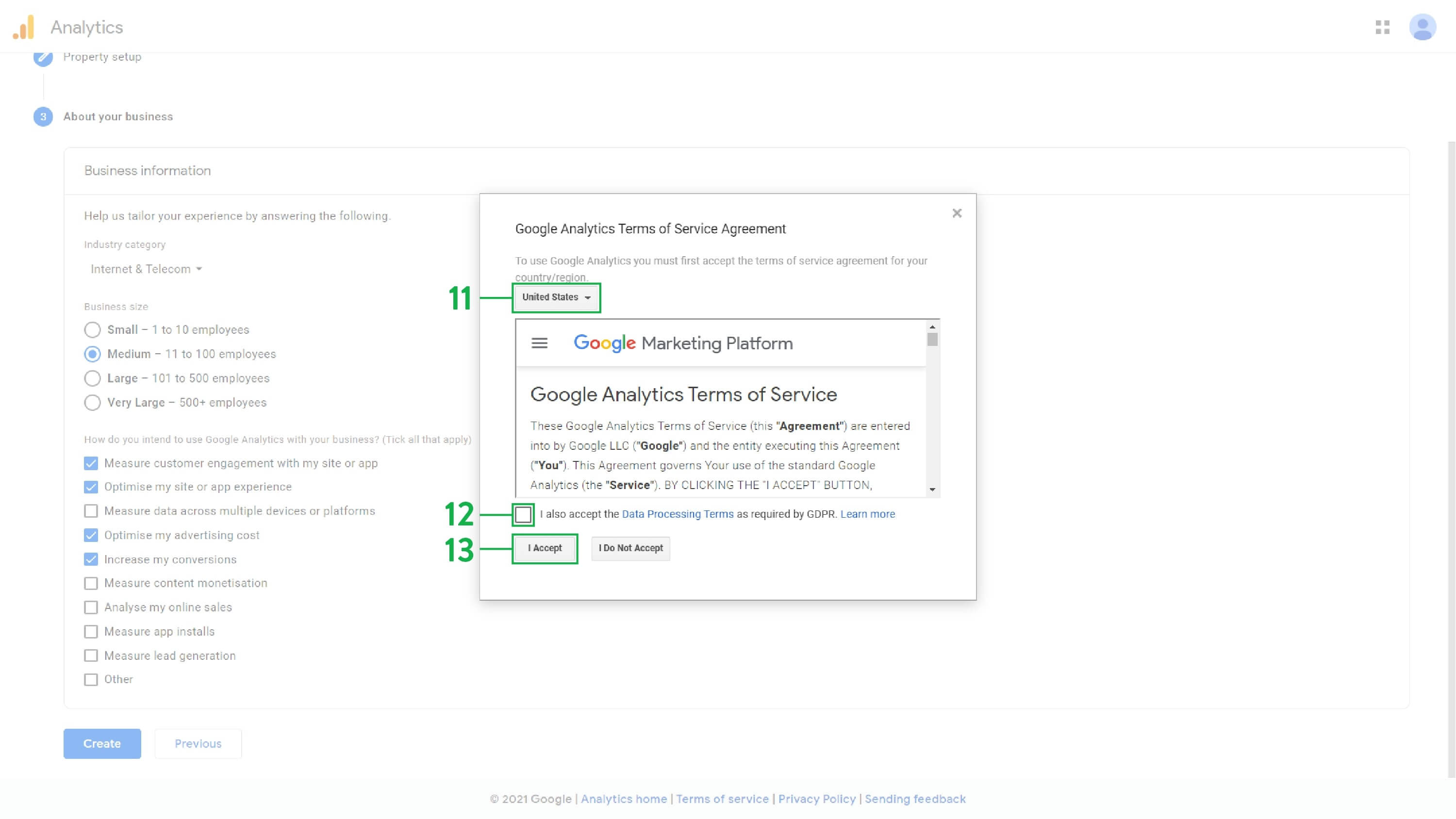The width and height of the screenshot is (1456, 819).
Task: Check Measure data across multiple devices
Action: [x=91, y=510]
